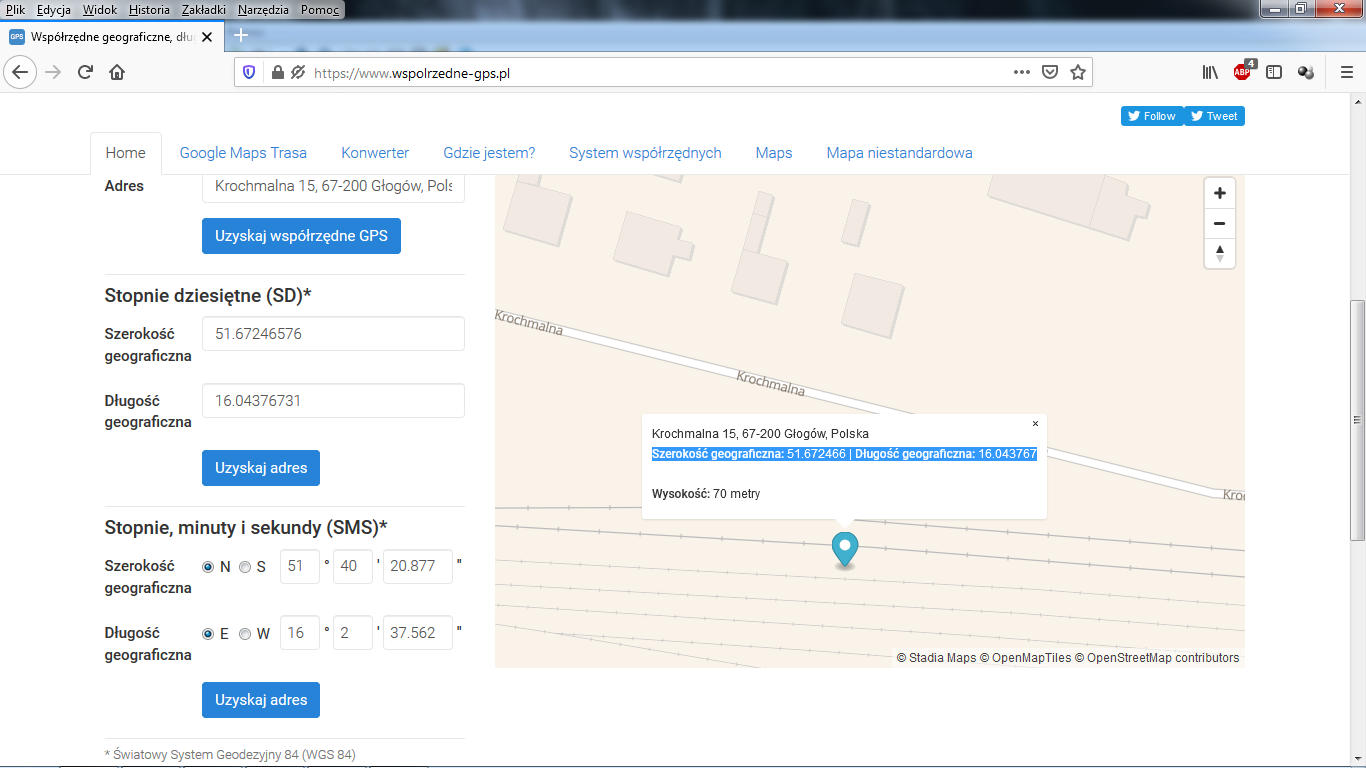Open a new browser tab
The height and width of the screenshot is (768, 1366).
[240, 36]
